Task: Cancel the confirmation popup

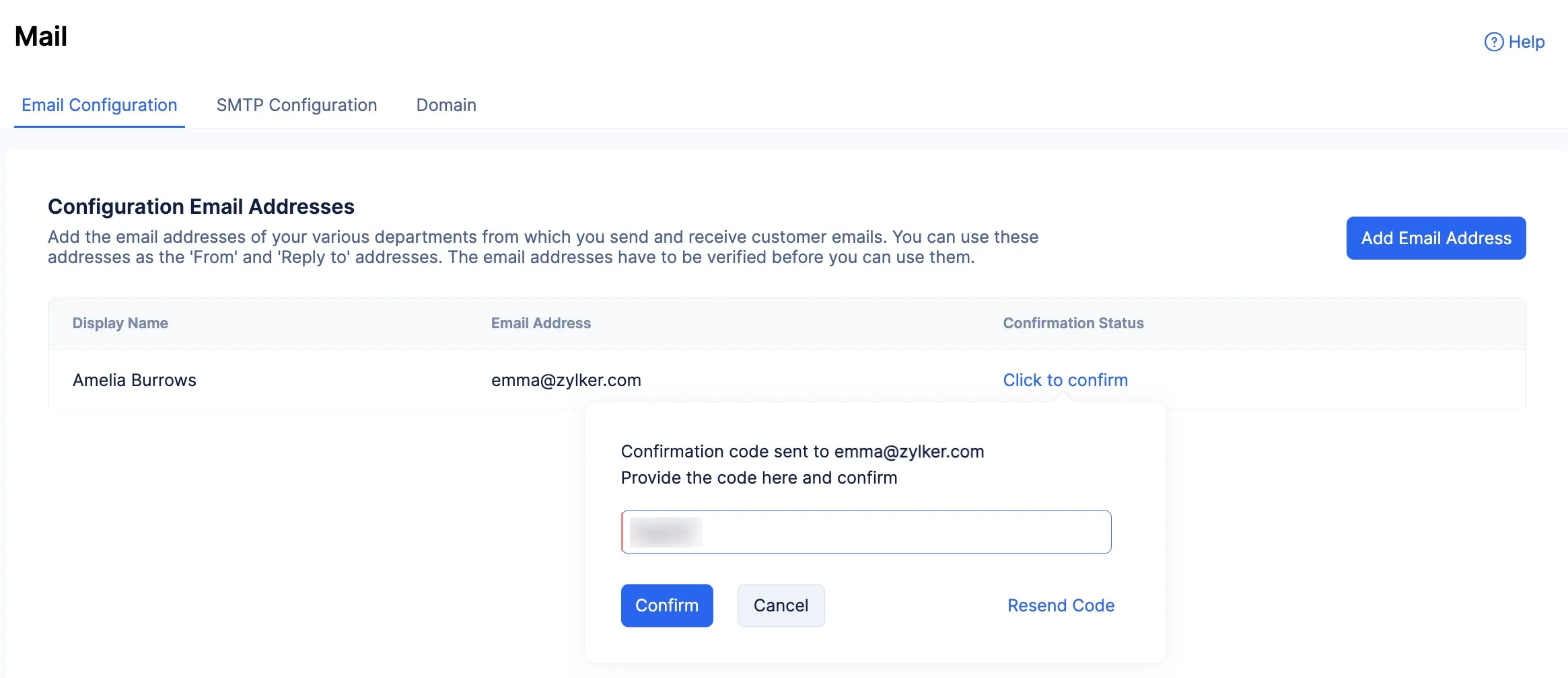Action: pos(781,605)
